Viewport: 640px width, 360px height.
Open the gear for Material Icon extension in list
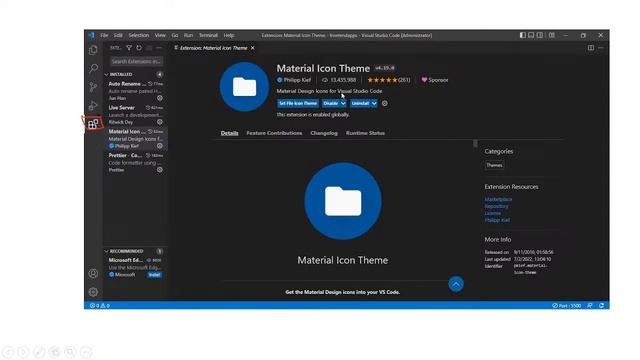[x=160, y=146]
